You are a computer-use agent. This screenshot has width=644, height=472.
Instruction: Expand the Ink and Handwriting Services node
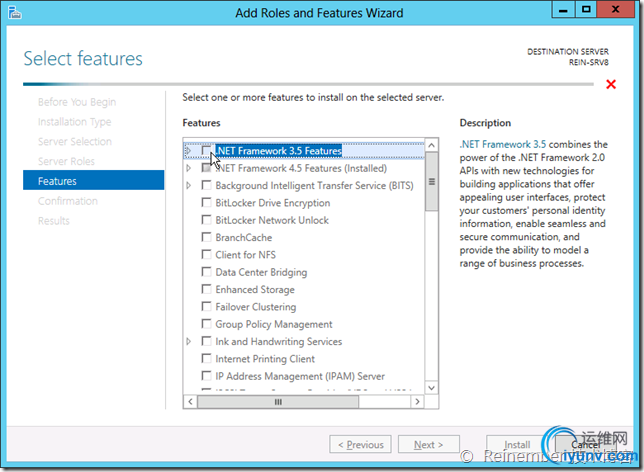pos(189,341)
